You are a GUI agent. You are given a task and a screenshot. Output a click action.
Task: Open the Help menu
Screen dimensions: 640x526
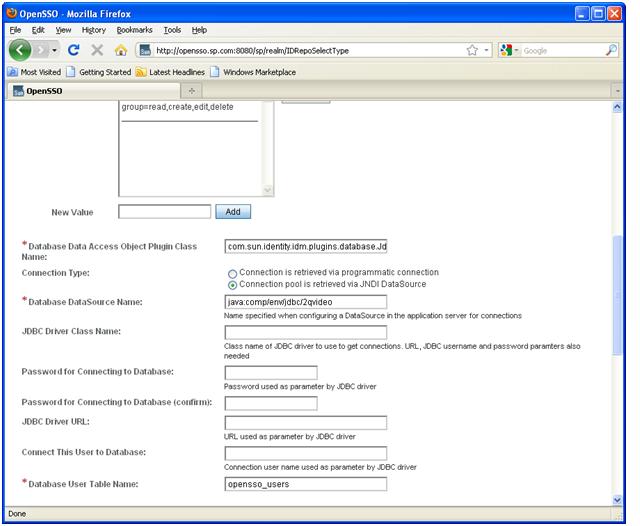[x=199, y=30]
